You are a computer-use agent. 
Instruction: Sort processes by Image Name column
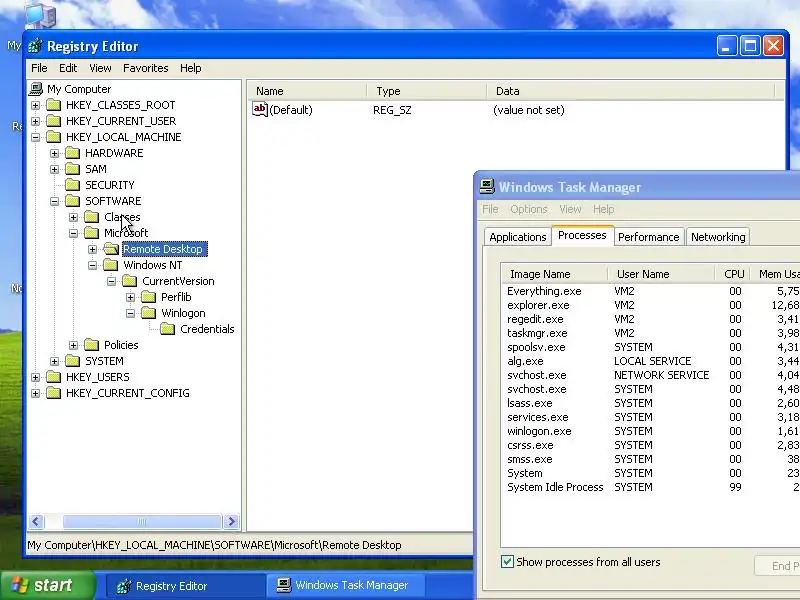(x=554, y=274)
